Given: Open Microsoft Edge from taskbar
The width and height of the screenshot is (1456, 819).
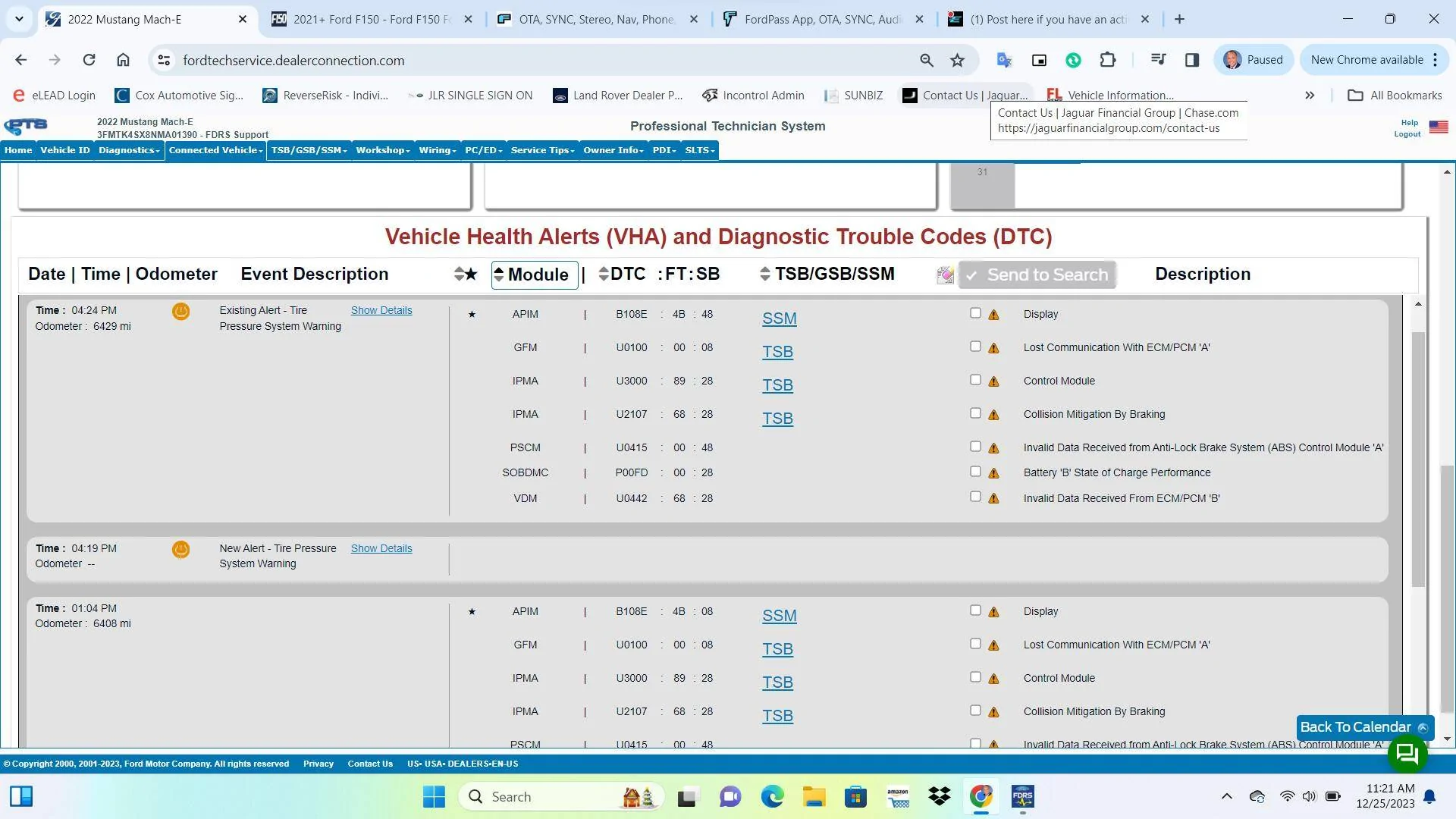Looking at the screenshot, I should click(x=772, y=796).
